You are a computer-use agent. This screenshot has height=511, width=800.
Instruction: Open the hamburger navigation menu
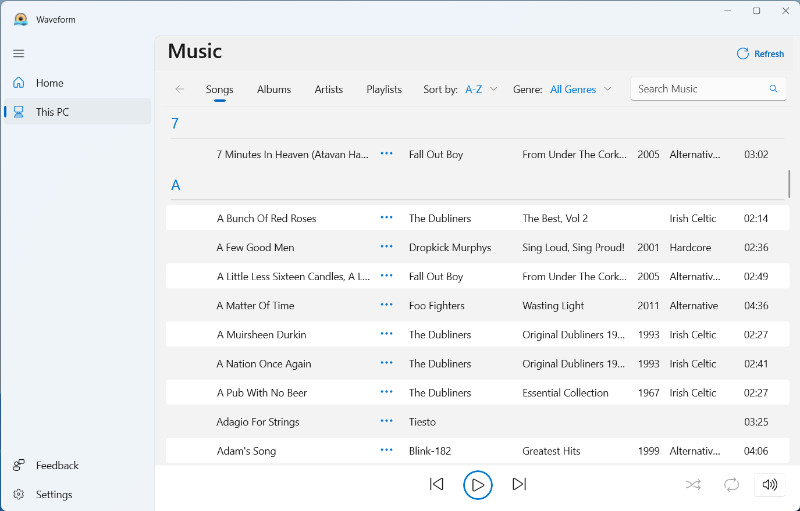[x=19, y=54]
